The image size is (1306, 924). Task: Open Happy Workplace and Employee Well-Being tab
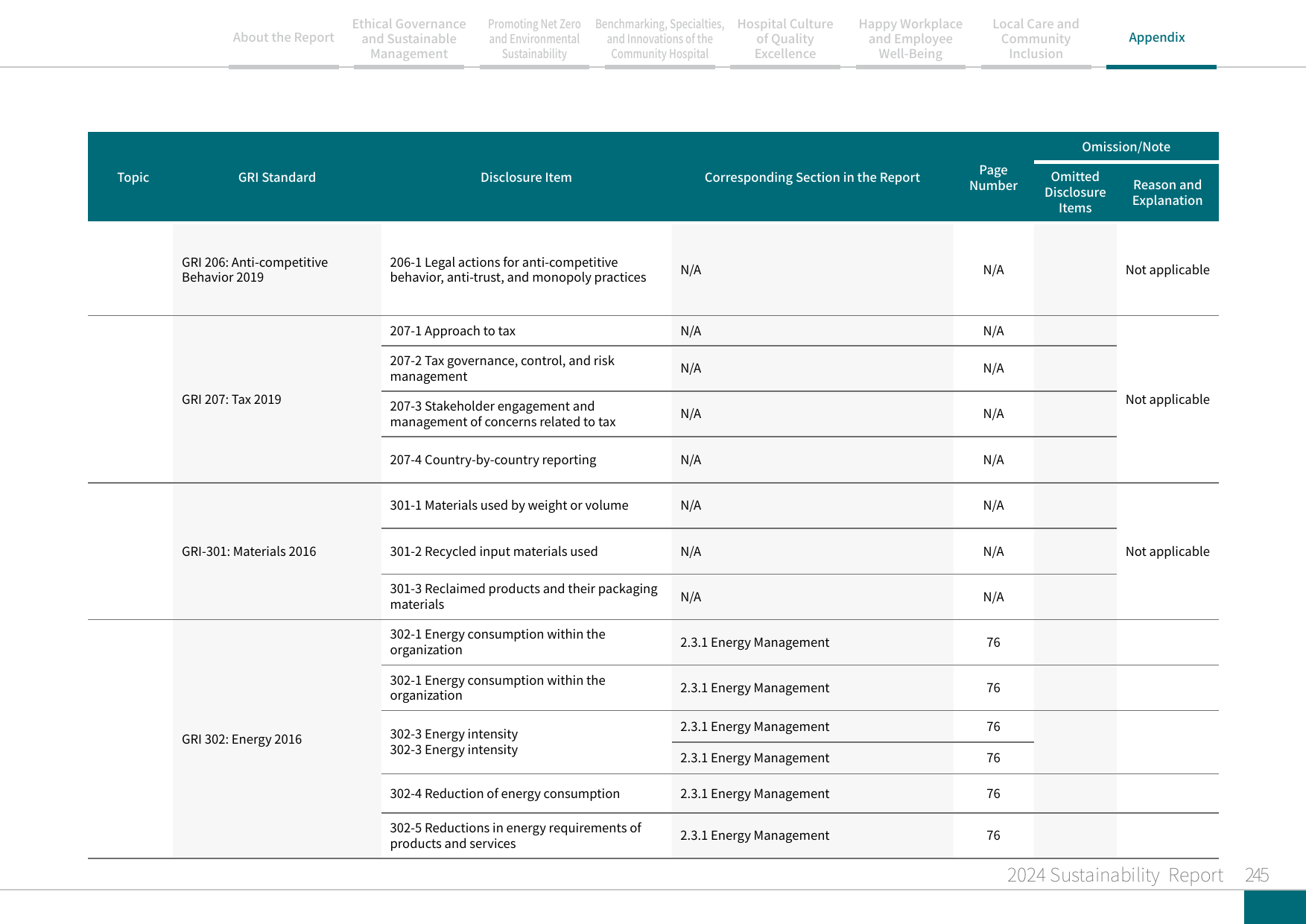coord(910,39)
